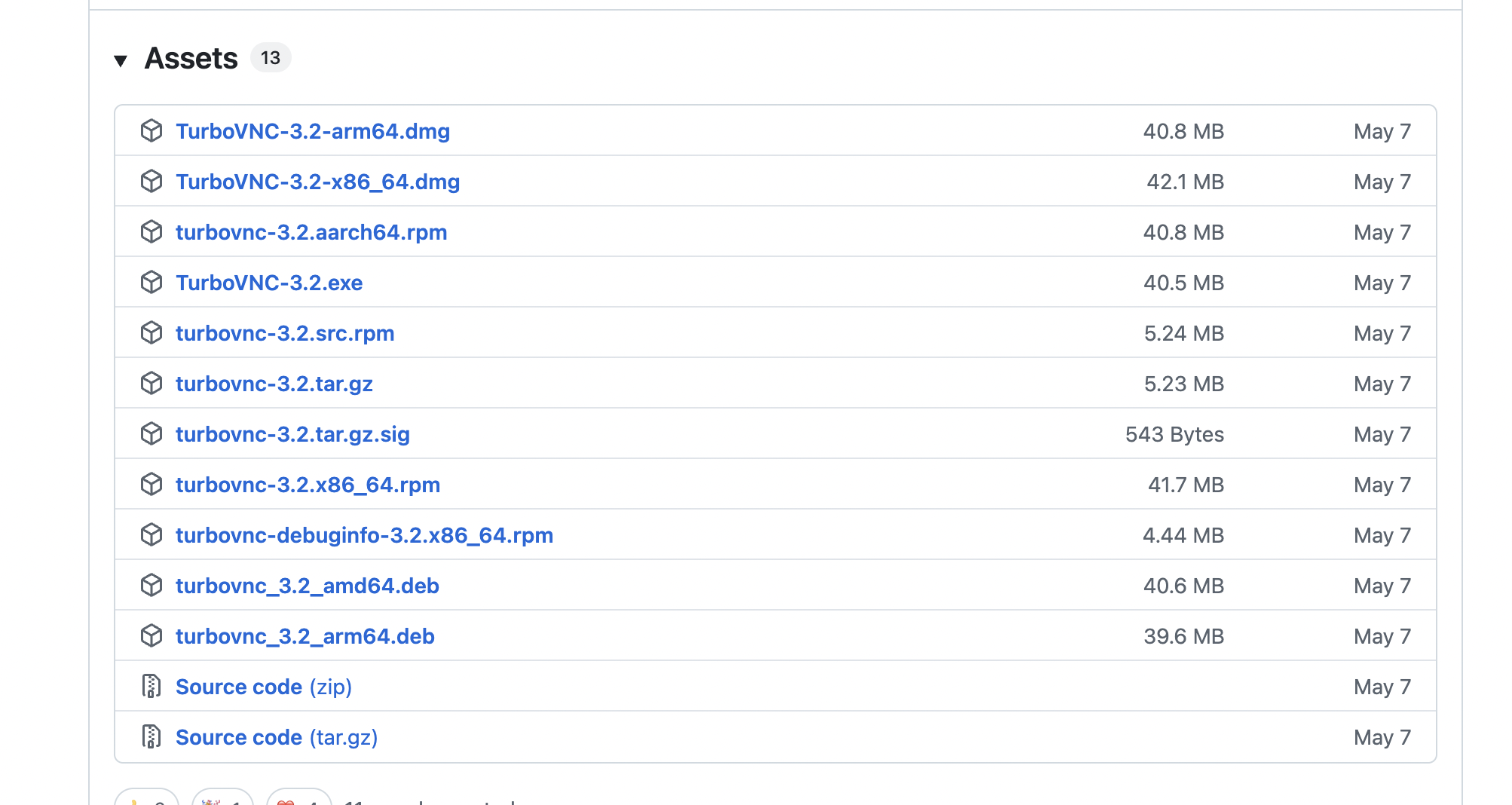Click package icon beside turbovnc_3.2_amd64.deb

click(152, 586)
